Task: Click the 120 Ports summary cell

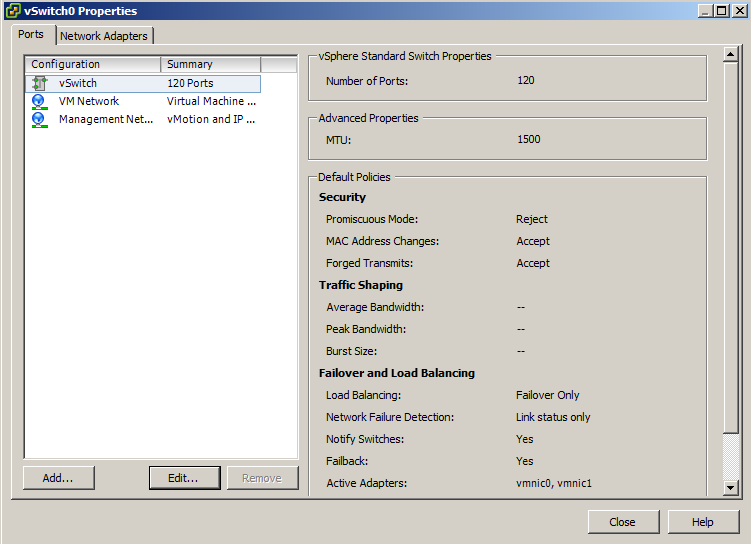Action: 190,83
